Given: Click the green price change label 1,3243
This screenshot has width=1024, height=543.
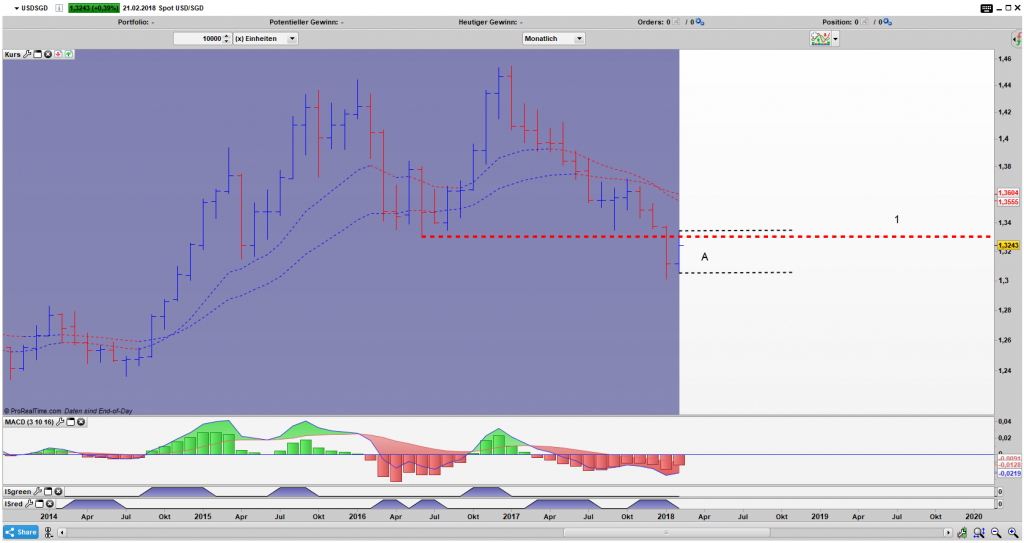Looking at the screenshot, I should (x=93, y=8).
